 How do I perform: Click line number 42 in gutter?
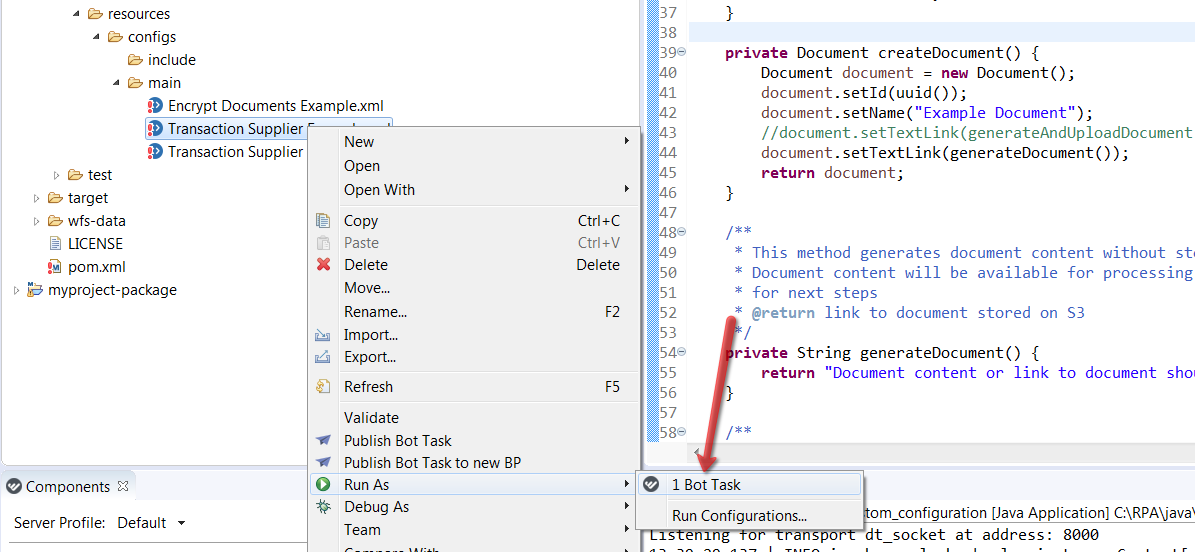pos(667,113)
